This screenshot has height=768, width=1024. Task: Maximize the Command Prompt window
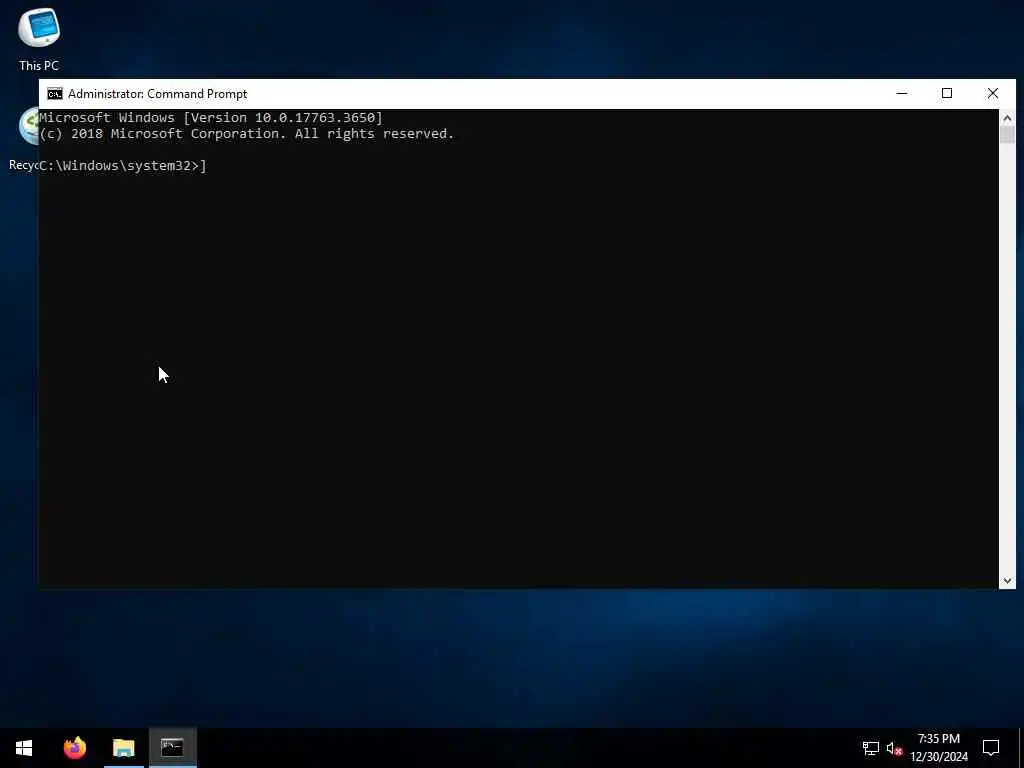[947, 94]
